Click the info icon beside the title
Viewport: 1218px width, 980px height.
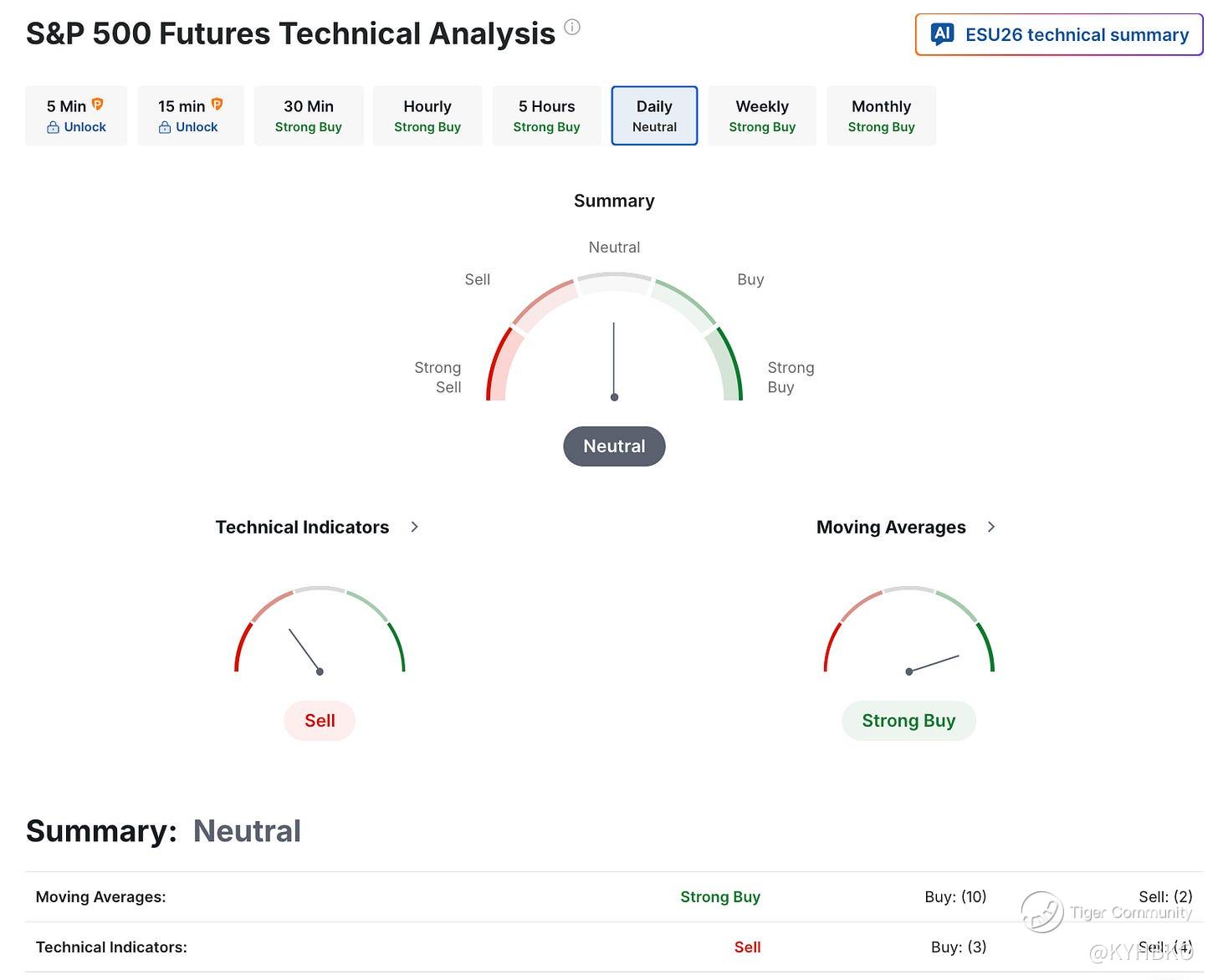click(x=572, y=27)
